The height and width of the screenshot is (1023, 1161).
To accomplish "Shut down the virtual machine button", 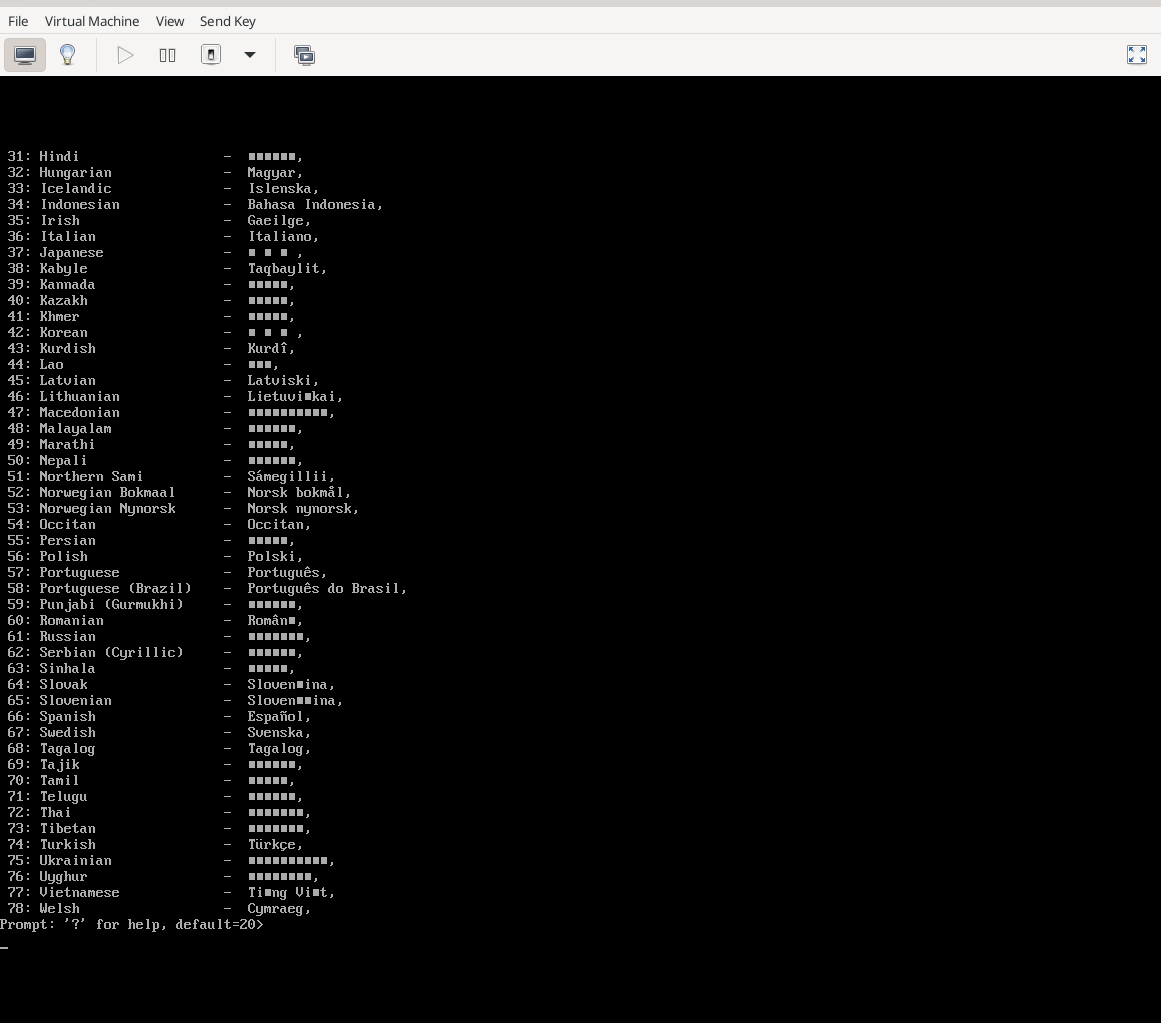I will (x=211, y=55).
